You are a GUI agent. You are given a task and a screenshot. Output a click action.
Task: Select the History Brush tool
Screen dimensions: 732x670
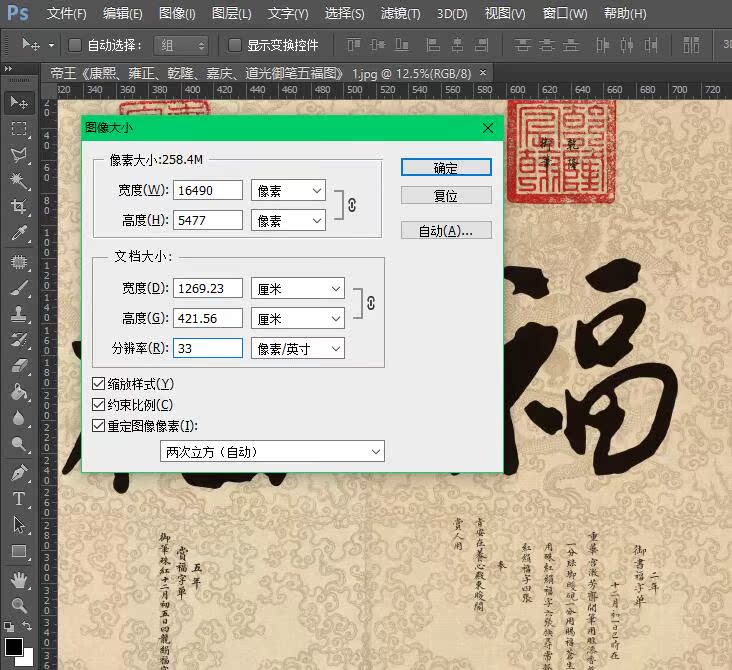(19, 340)
